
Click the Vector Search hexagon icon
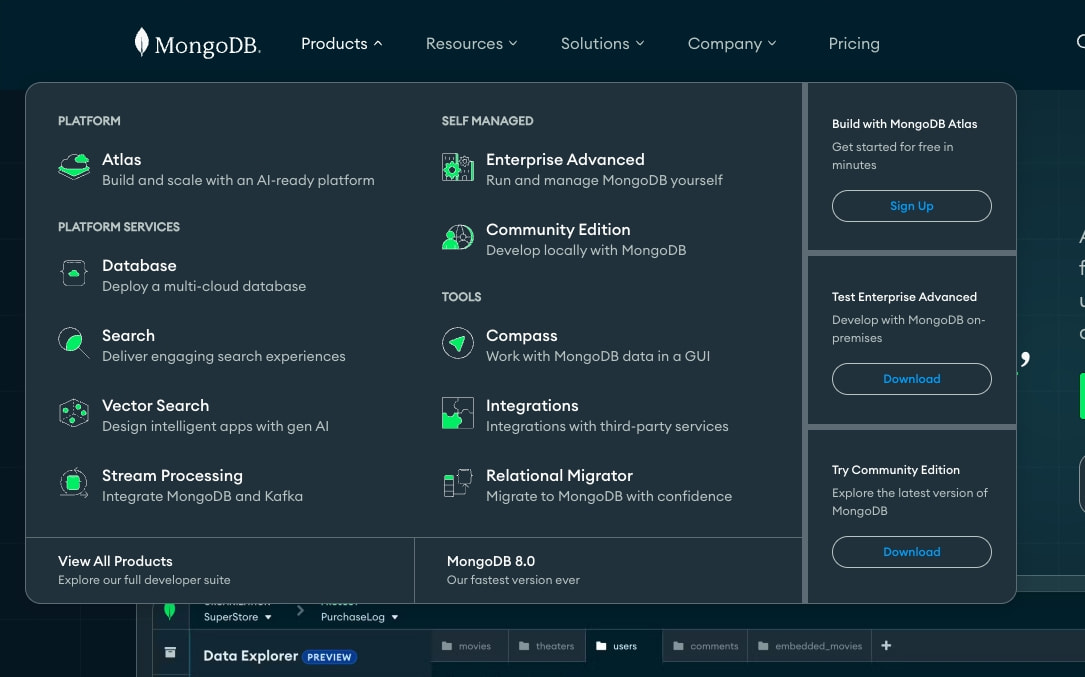[x=74, y=413]
